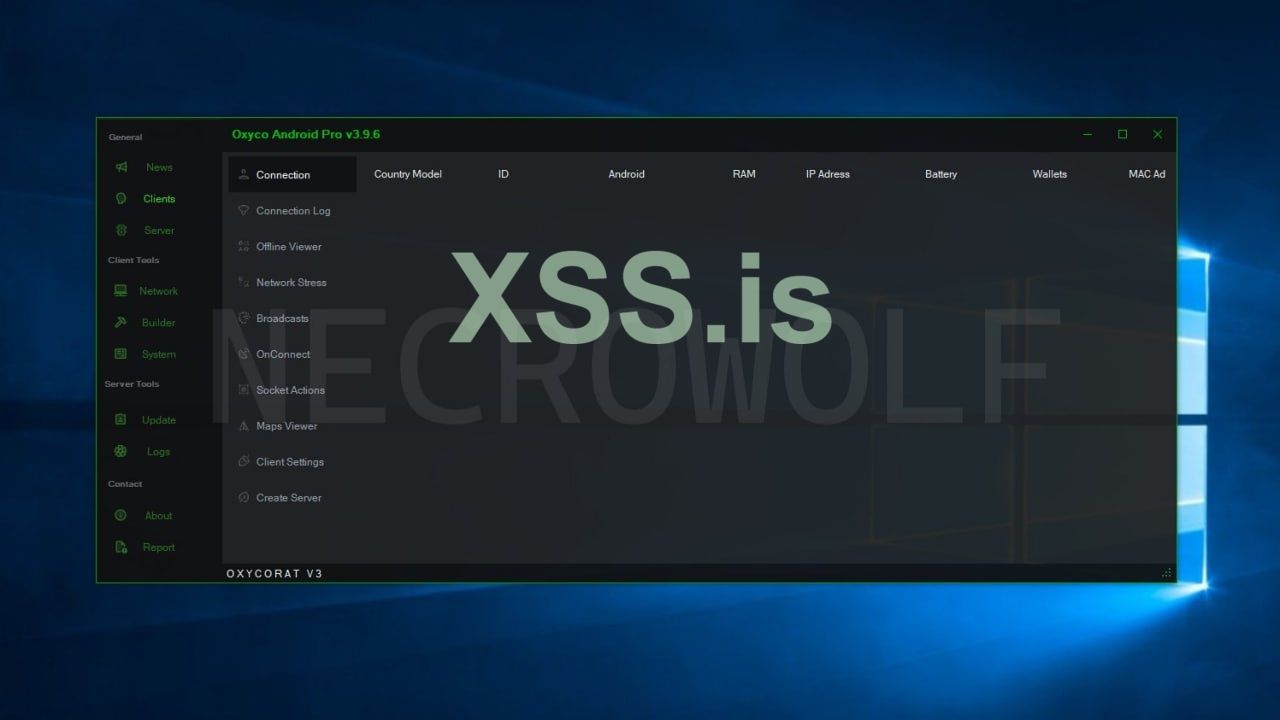Click the System icon under Client Tools
Screen dimensions: 1280x720
pos(120,354)
